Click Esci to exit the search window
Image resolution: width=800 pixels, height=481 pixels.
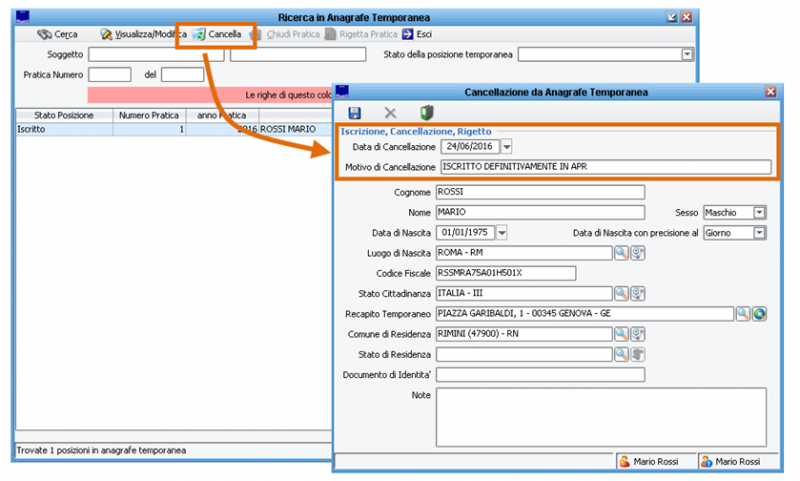click(417, 34)
